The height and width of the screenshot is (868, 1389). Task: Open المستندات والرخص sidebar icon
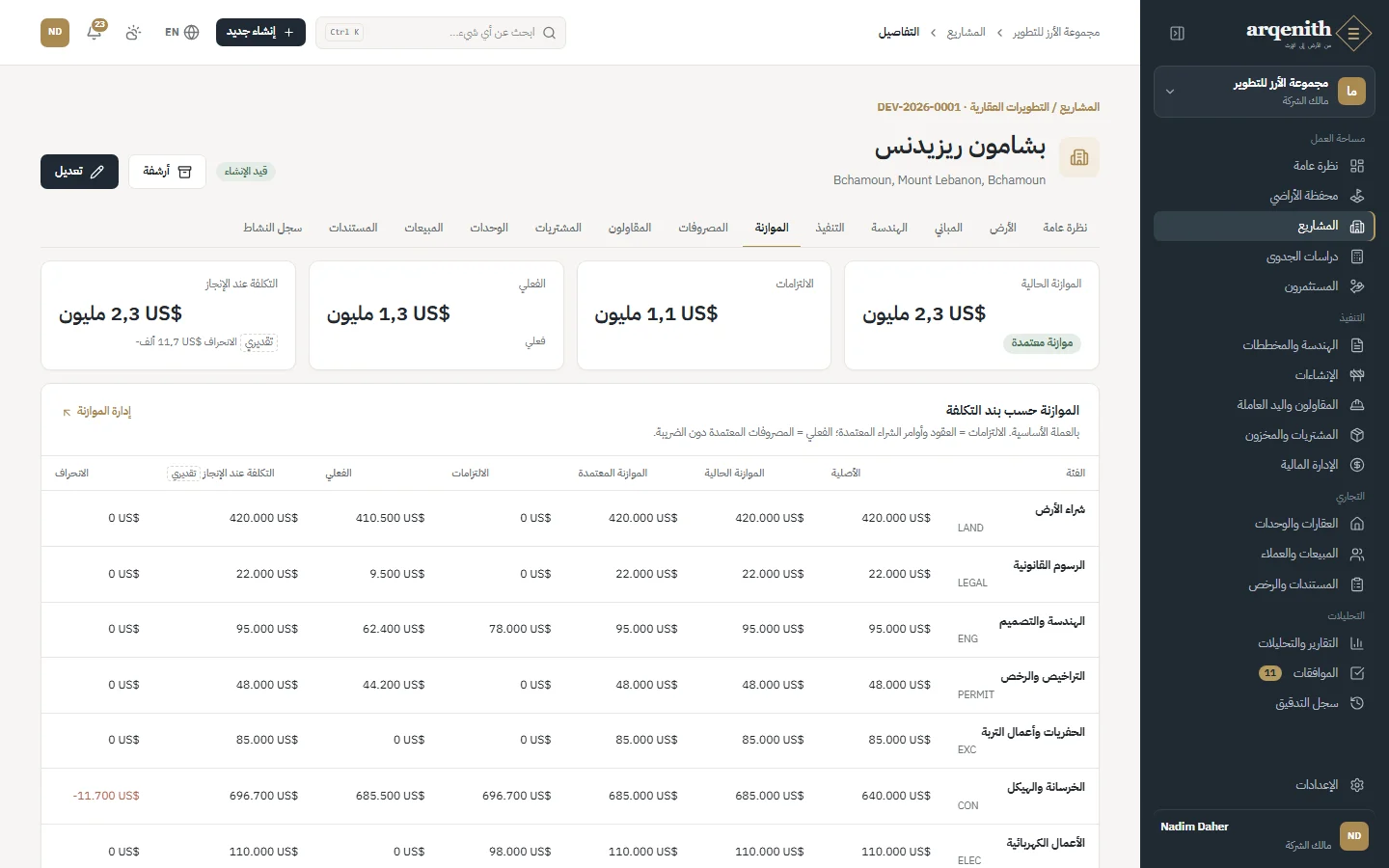click(x=1357, y=584)
